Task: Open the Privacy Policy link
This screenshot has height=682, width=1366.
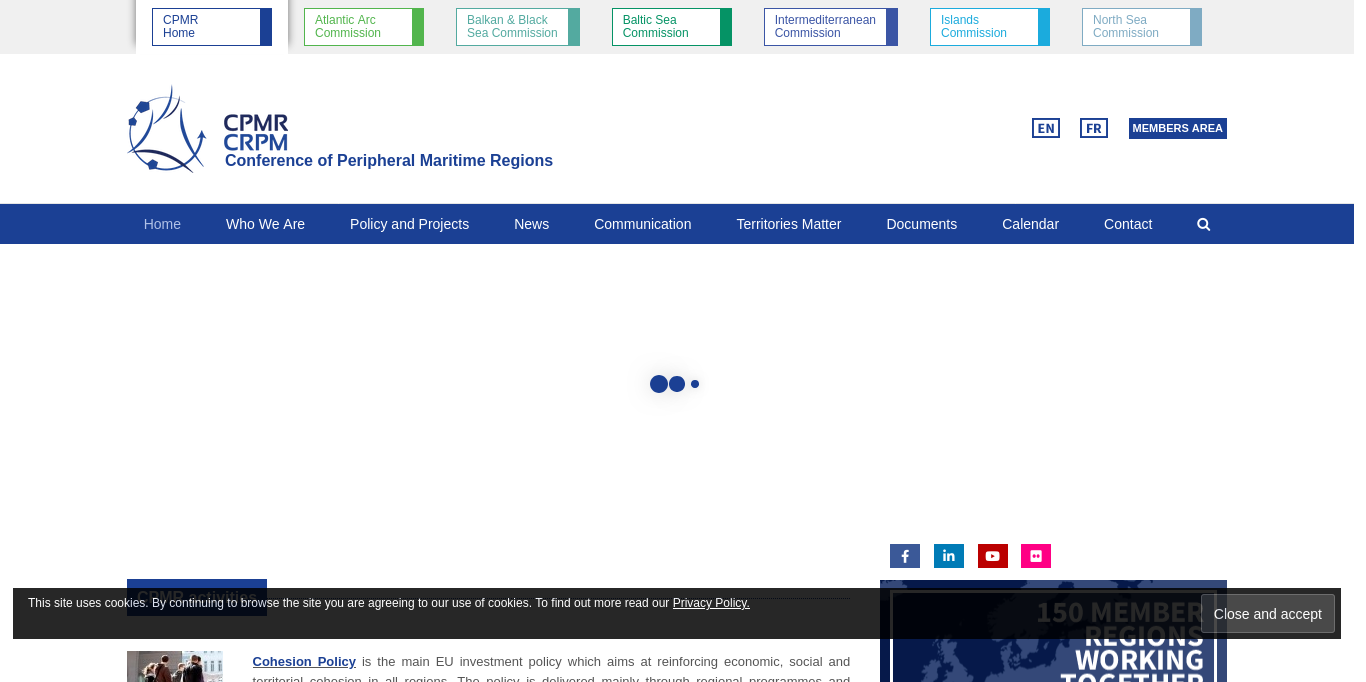Action: click(x=711, y=603)
